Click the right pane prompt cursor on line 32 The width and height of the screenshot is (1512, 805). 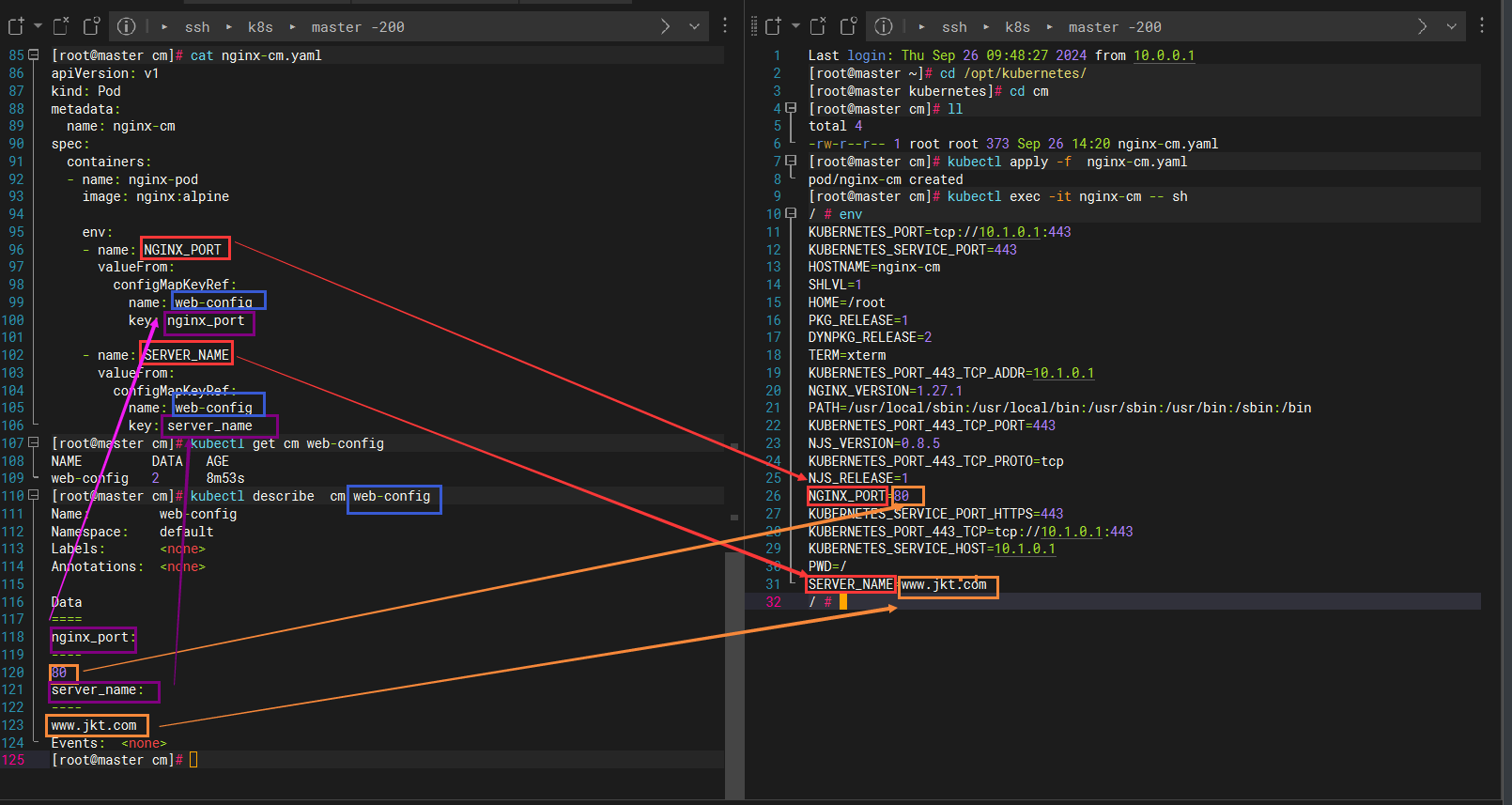[843, 602]
